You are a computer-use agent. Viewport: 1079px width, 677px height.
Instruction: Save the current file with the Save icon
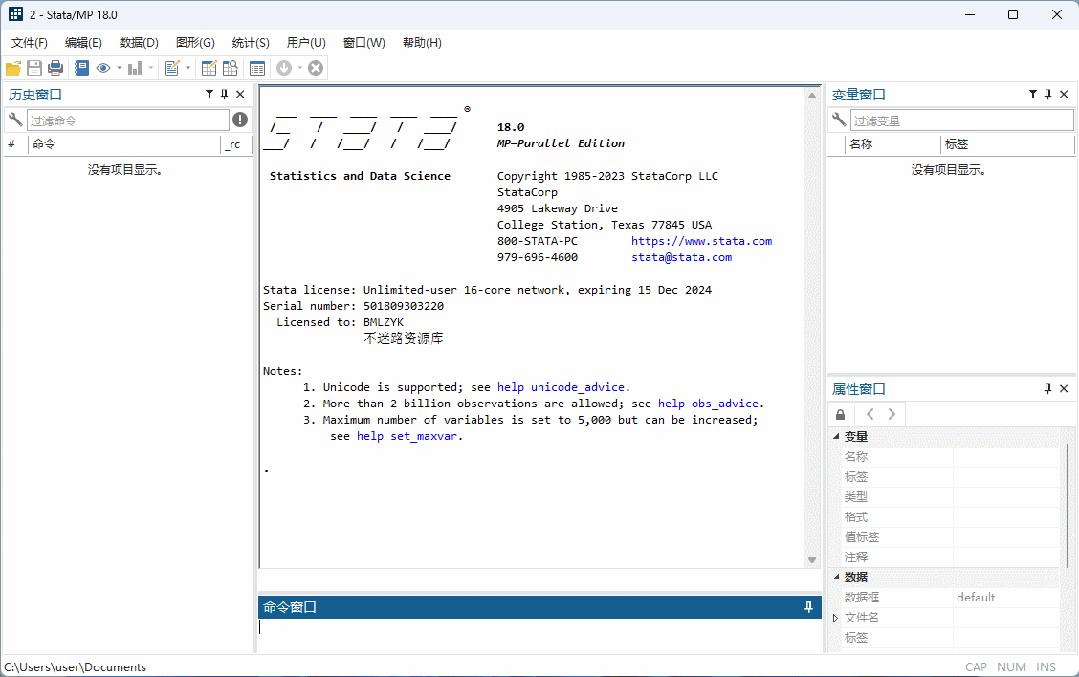point(35,68)
